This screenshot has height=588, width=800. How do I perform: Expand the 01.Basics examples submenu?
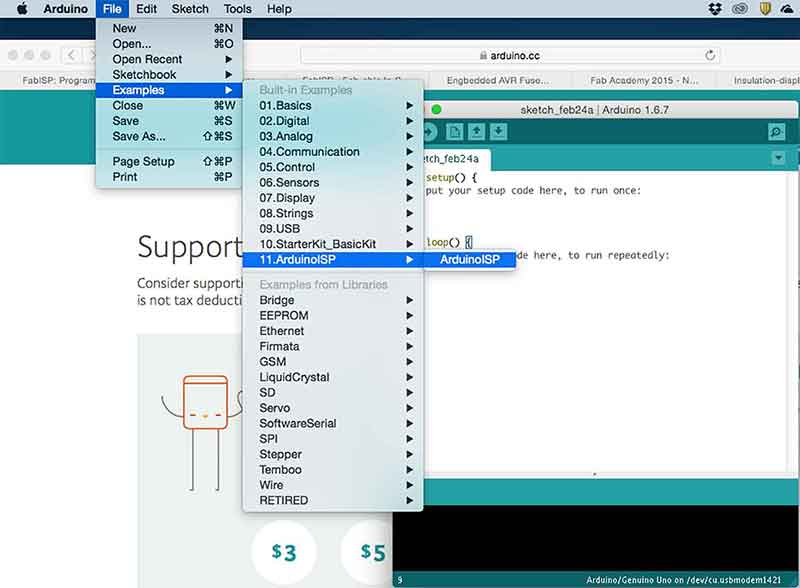(333, 106)
